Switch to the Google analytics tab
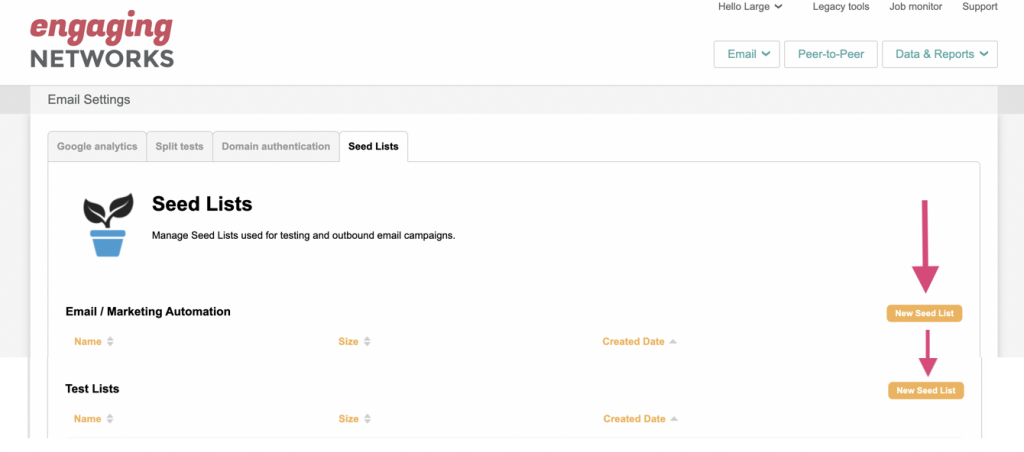The width and height of the screenshot is (1024, 452). coord(97,147)
